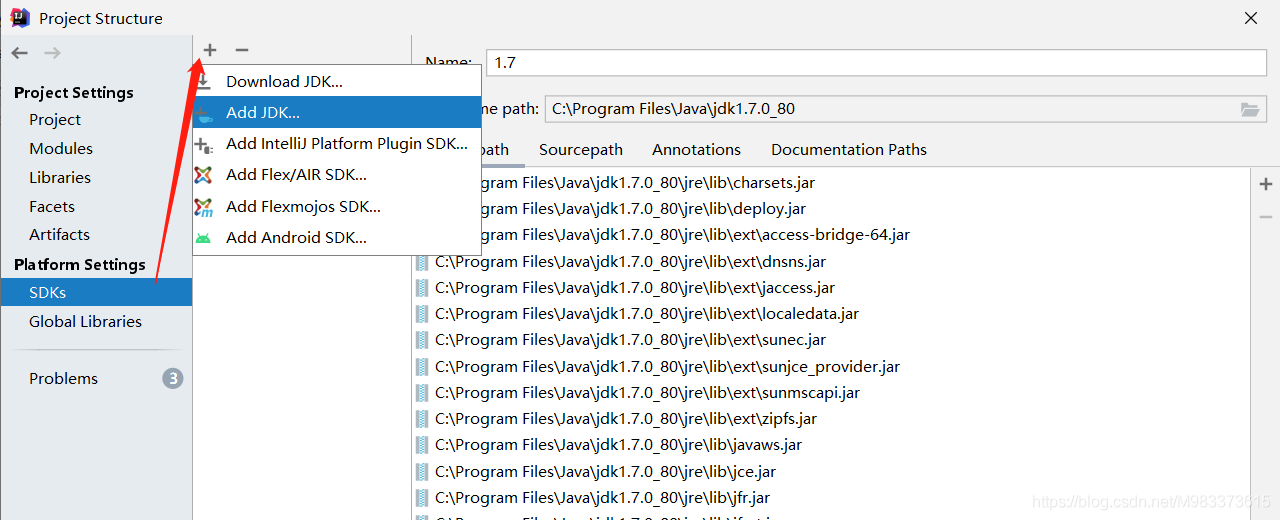
Task: Choose Add Flex/AIR SDK... option
Action: click(337, 175)
